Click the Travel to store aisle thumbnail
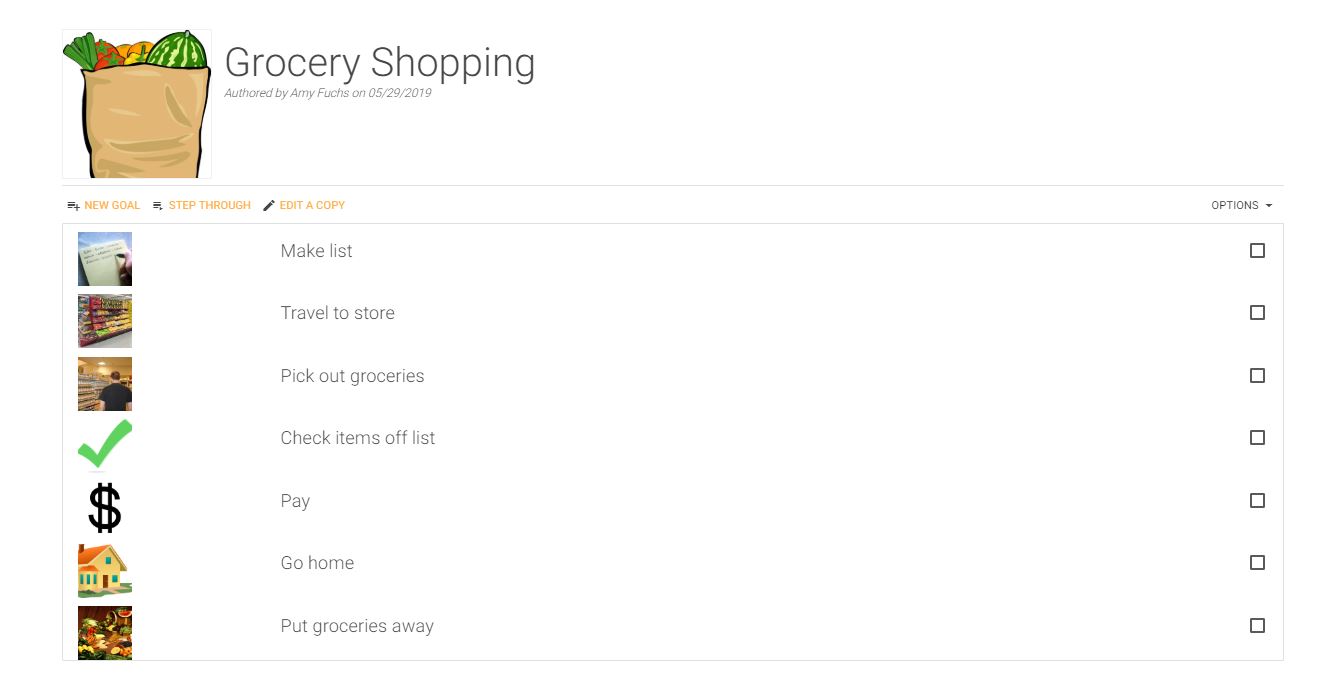The width and height of the screenshot is (1335, 682). pos(105,321)
